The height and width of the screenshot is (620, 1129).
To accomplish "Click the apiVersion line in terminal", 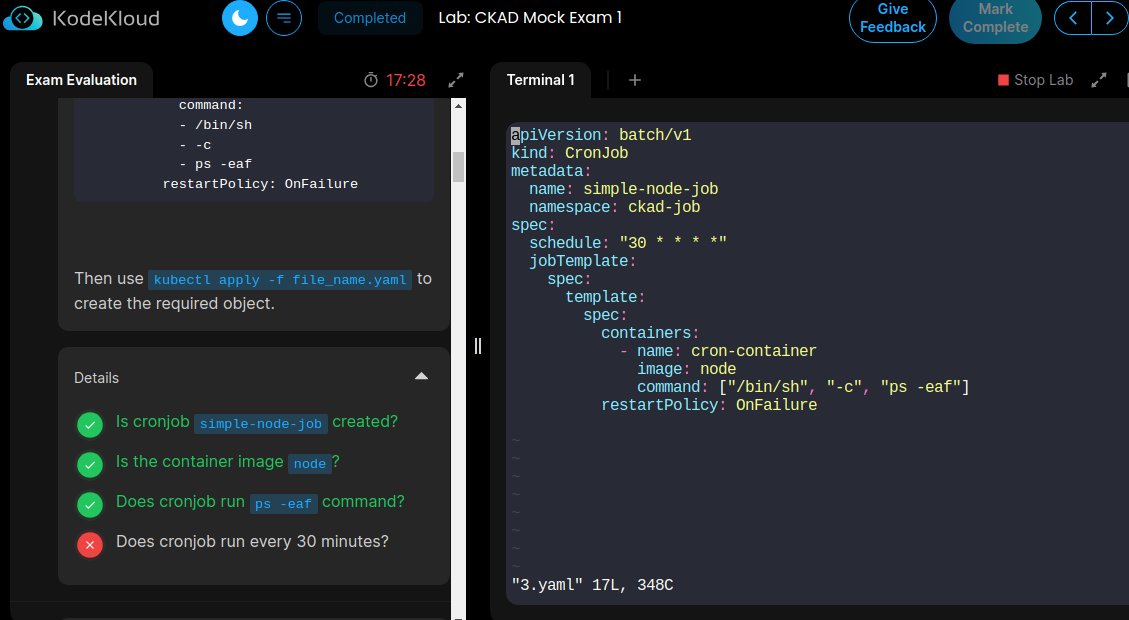I will coord(601,135).
